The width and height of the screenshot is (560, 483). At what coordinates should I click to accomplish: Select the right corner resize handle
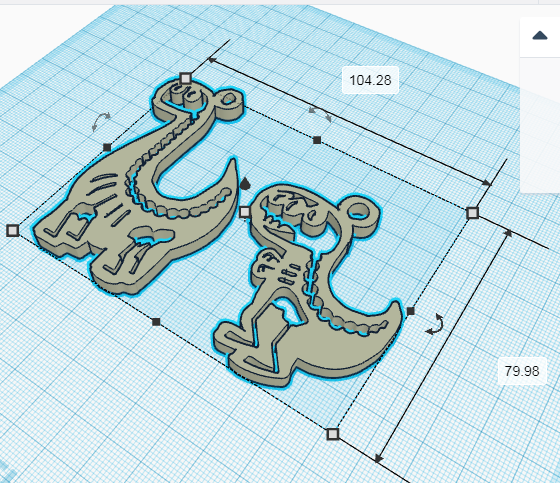(x=472, y=213)
